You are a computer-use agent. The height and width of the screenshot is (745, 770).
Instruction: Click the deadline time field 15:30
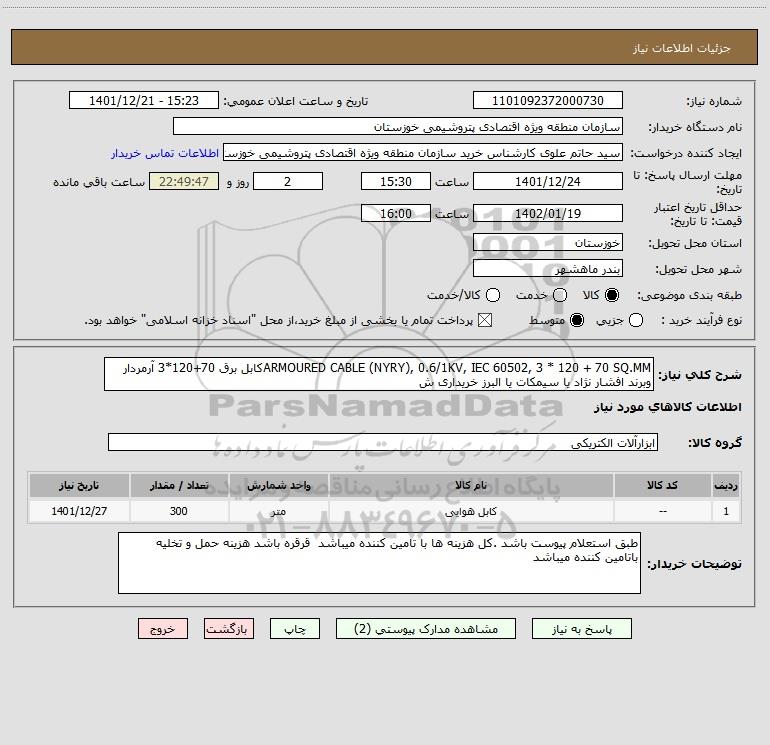(x=396, y=181)
